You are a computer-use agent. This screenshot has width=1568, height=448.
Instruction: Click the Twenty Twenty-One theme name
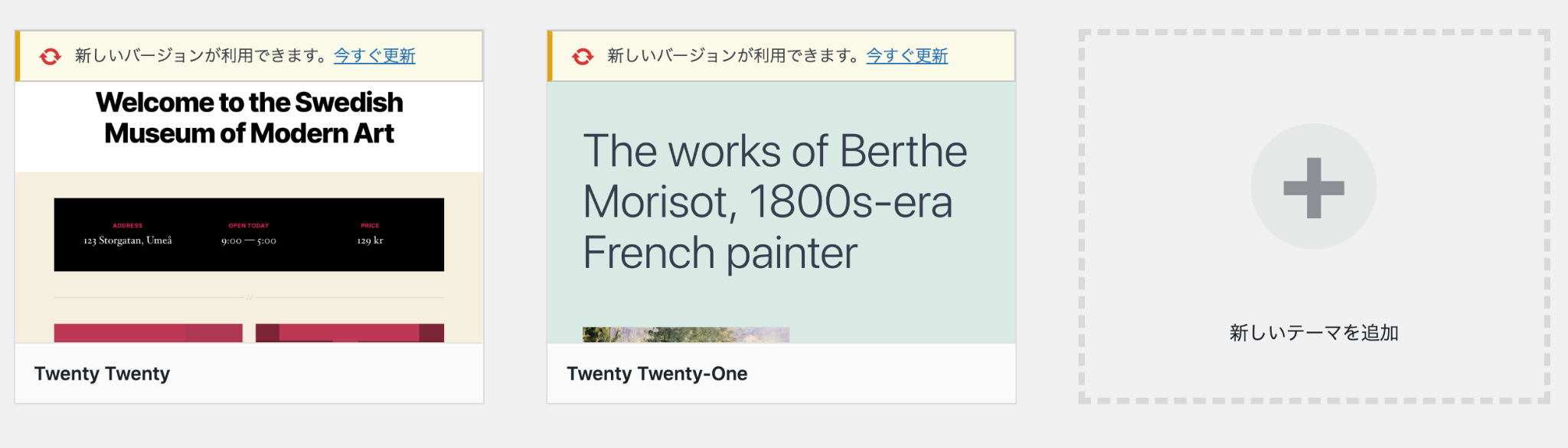[x=657, y=374]
